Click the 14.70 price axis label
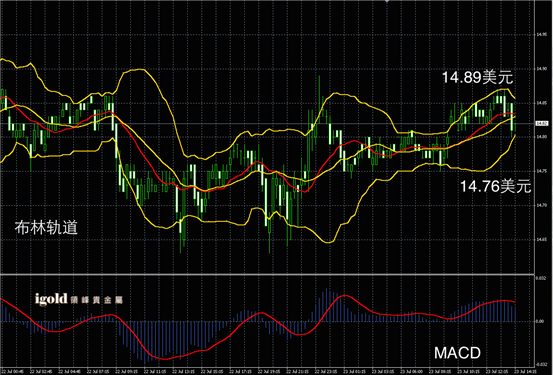The width and height of the screenshot is (553, 375). click(542, 205)
